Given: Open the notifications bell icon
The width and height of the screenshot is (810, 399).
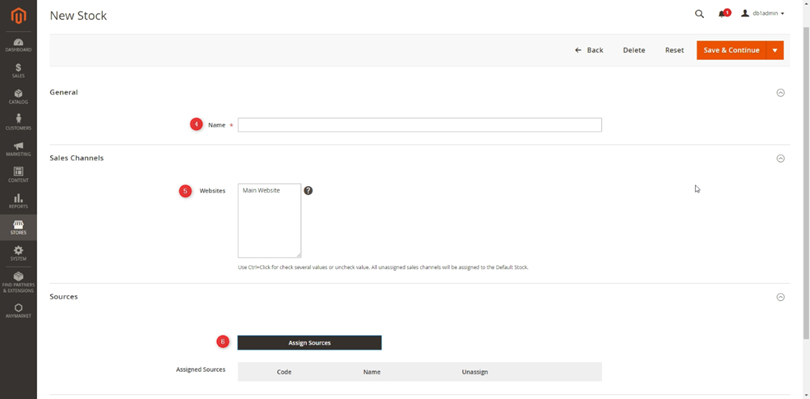Looking at the screenshot, I should (x=722, y=14).
